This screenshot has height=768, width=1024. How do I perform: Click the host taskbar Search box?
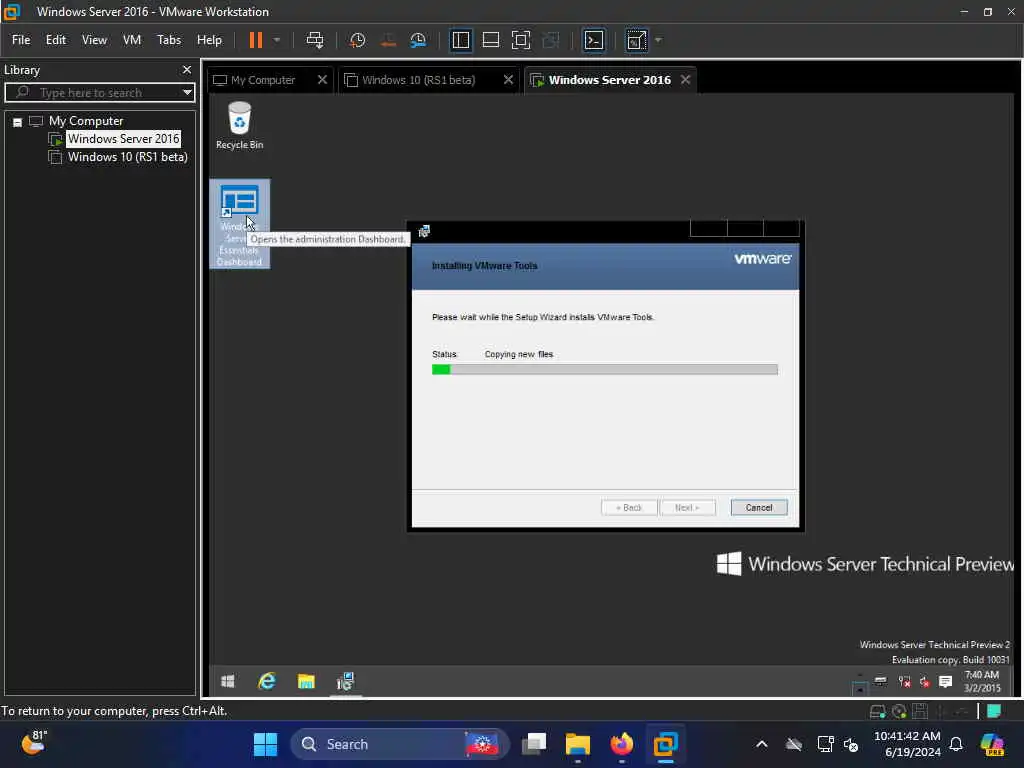399,744
